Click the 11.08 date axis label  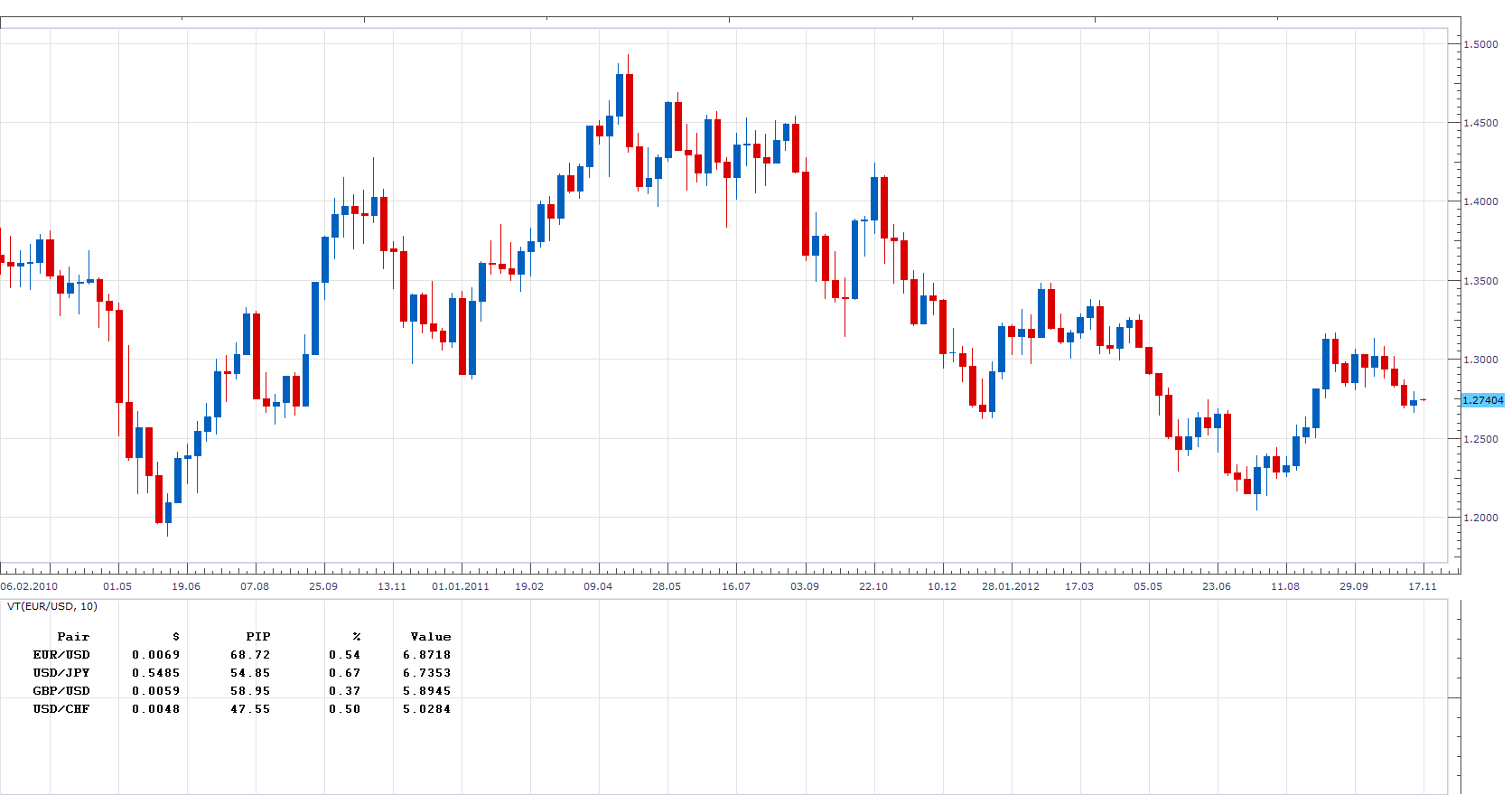[x=1285, y=586]
